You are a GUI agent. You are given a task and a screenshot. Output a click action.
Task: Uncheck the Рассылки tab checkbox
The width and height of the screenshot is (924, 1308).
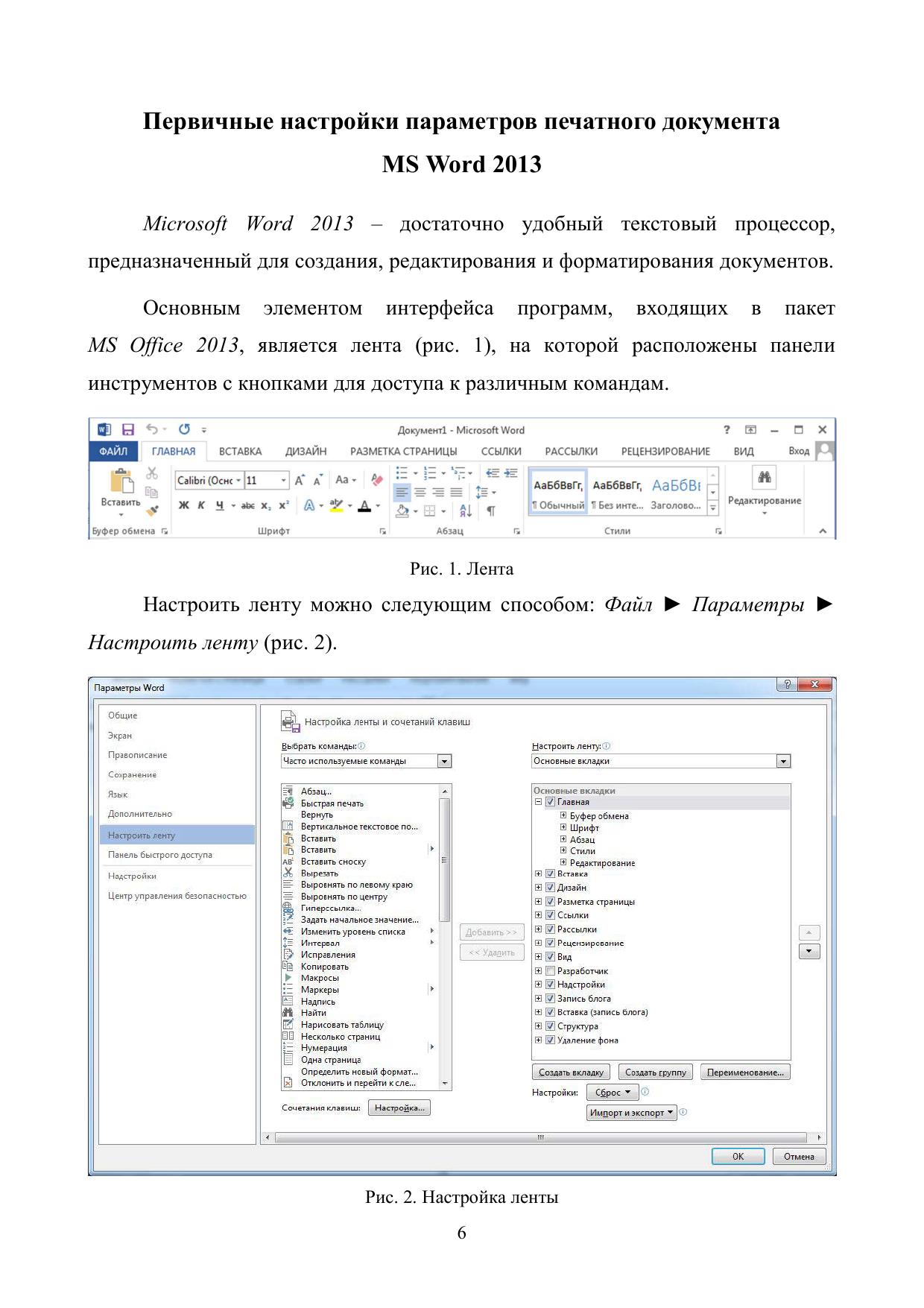pyautogui.click(x=550, y=929)
